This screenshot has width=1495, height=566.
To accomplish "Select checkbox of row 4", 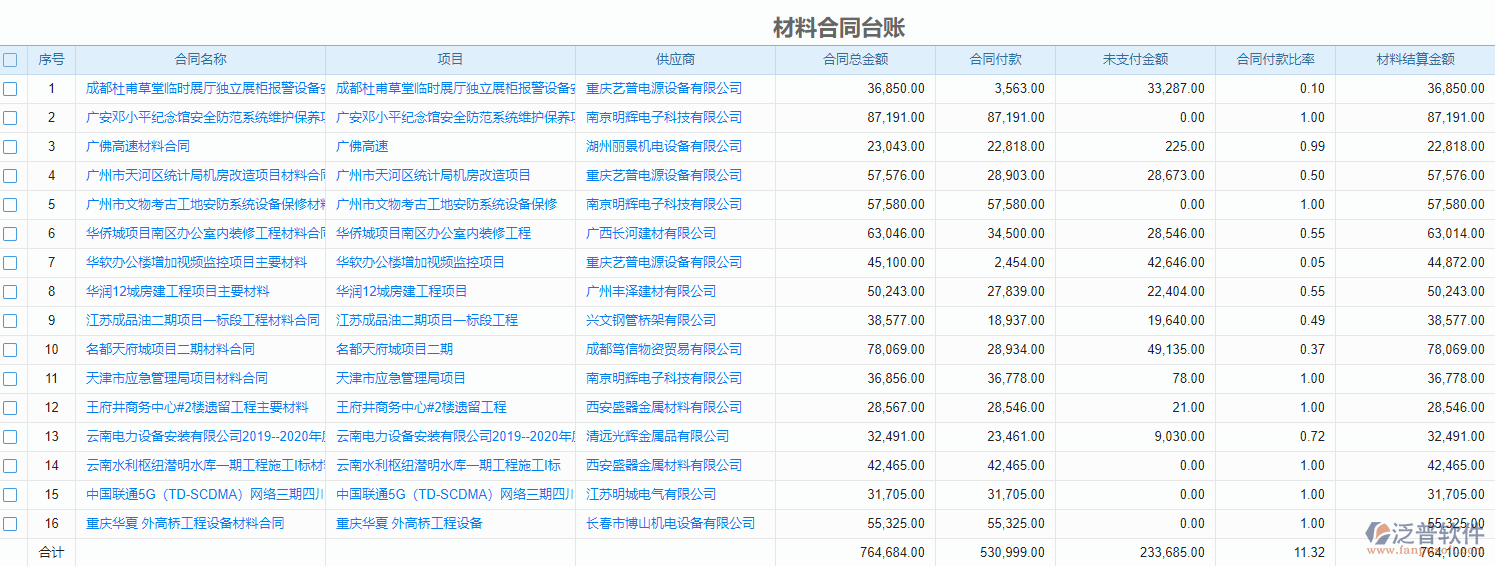I will [10, 176].
